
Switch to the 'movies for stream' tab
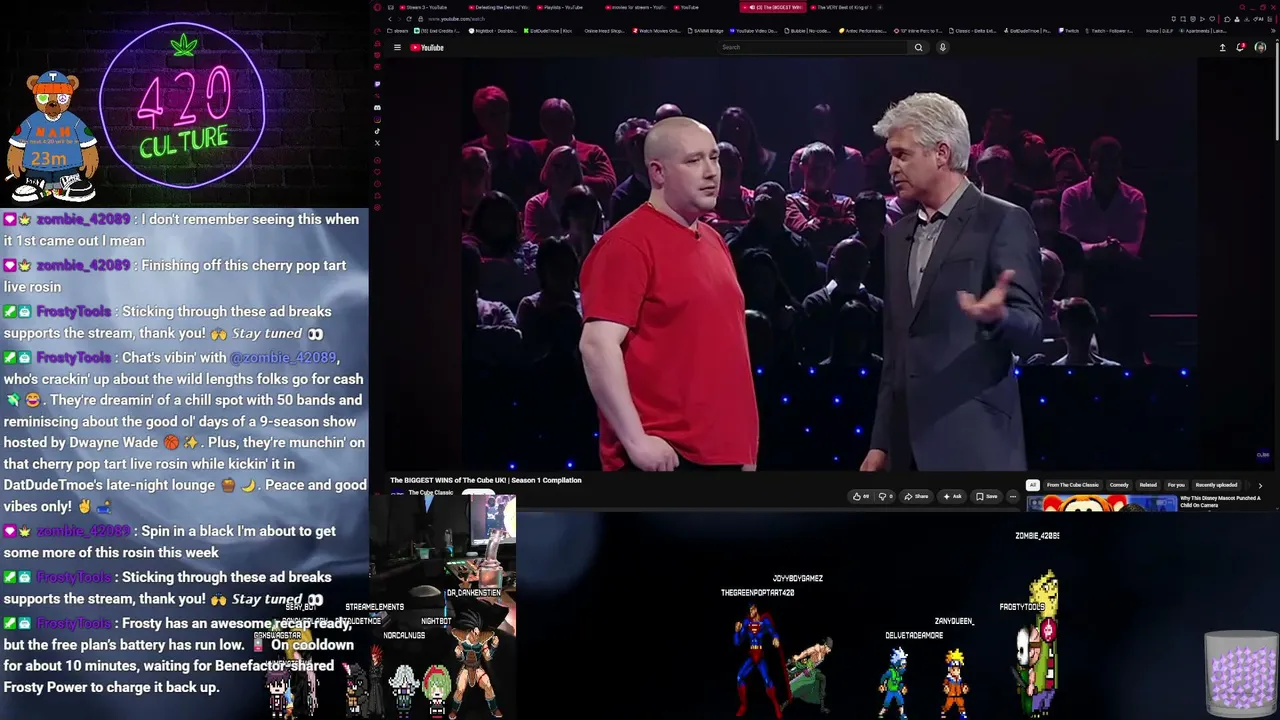click(x=635, y=7)
